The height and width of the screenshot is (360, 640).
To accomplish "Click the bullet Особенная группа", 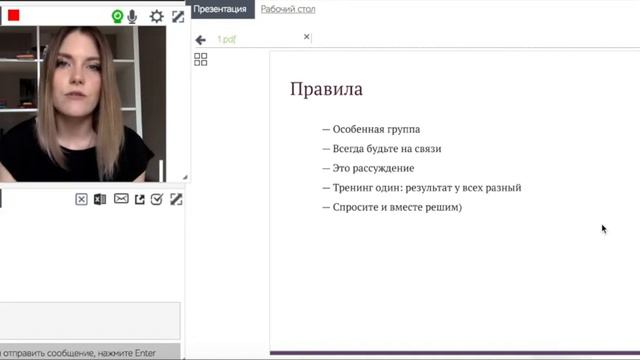I will (376, 129).
